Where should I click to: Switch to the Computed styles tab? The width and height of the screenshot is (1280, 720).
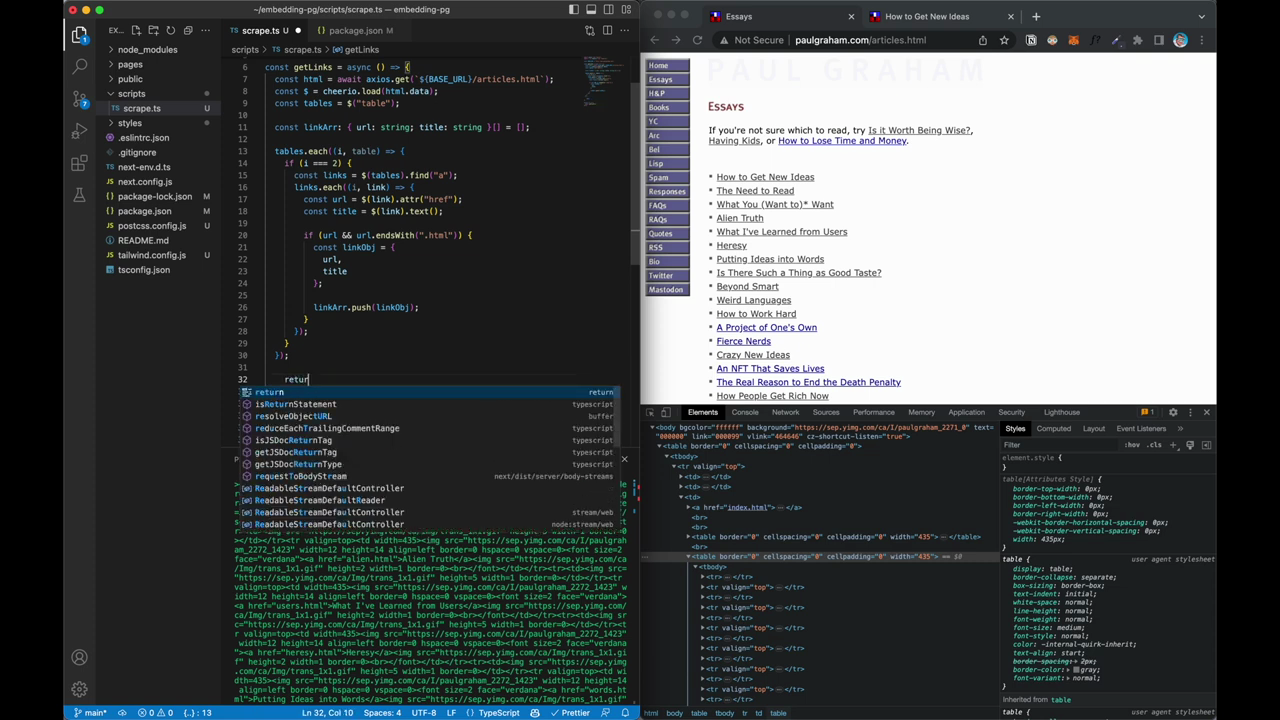pyautogui.click(x=1053, y=429)
